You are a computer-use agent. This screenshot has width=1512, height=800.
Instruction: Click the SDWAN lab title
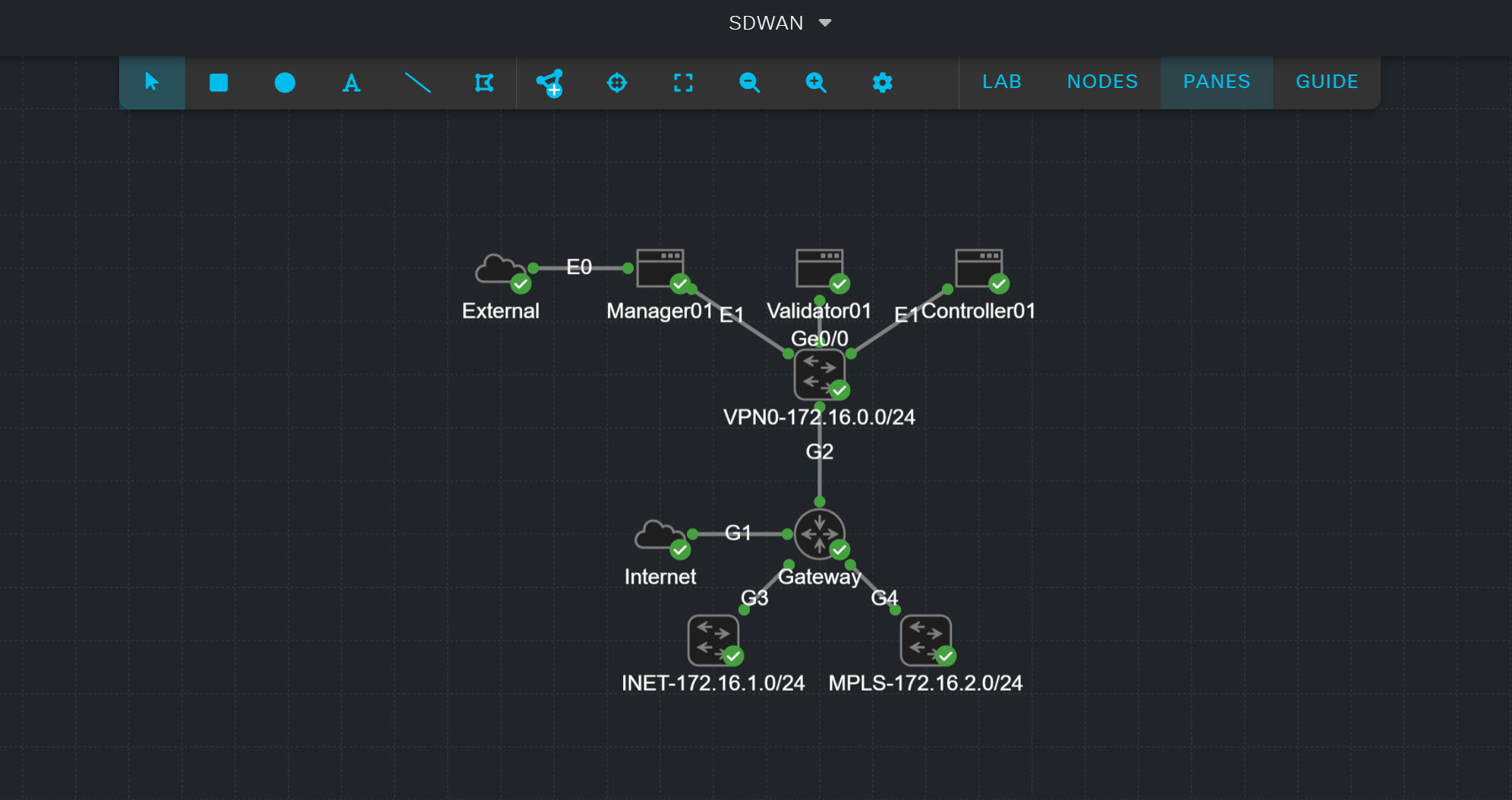coord(766,23)
